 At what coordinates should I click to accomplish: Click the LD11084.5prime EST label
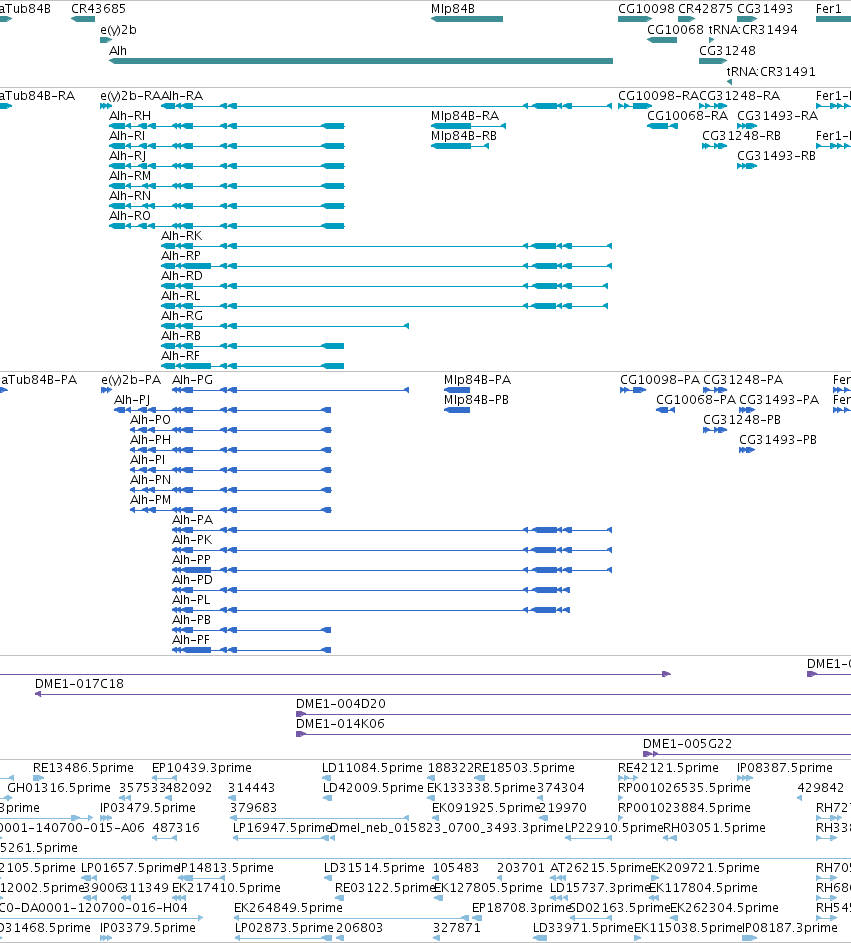coord(372,767)
